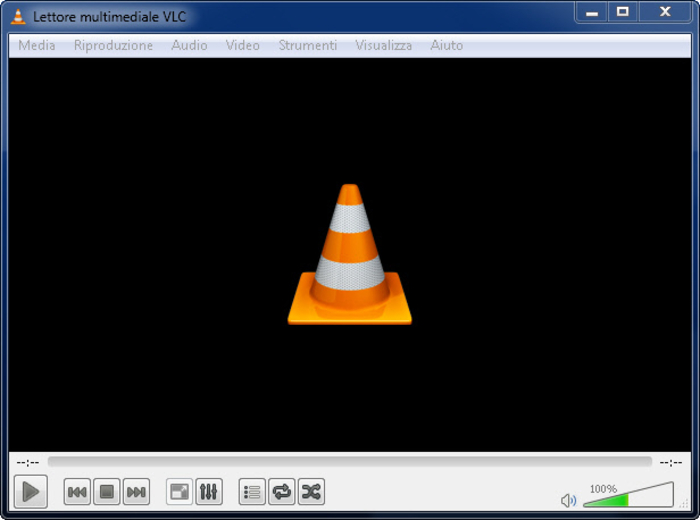This screenshot has height=520, width=700.
Task: Open the Visualizza menu
Action: coord(383,45)
